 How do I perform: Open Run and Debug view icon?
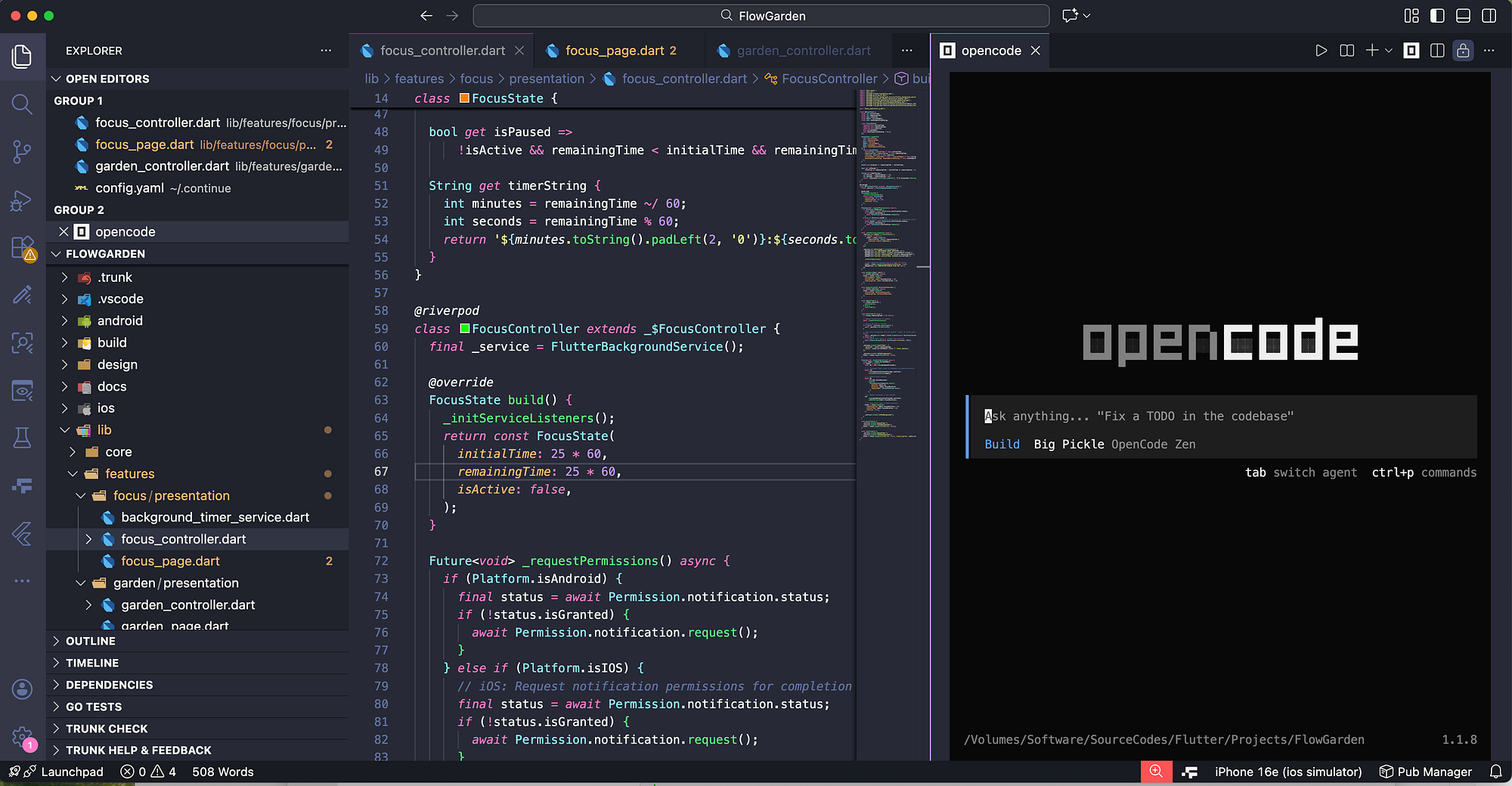tap(22, 200)
